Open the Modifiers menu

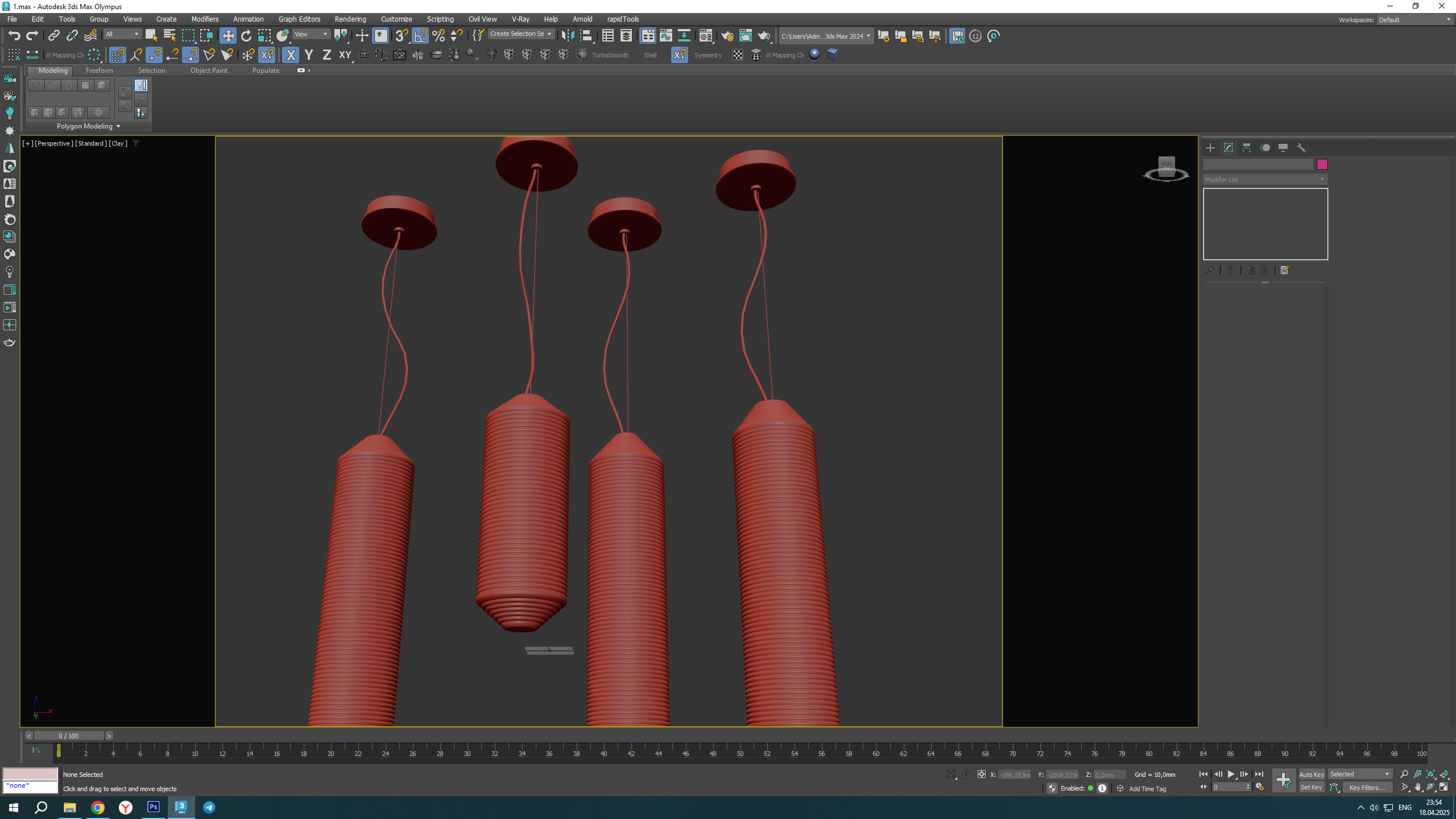tap(205, 19)
